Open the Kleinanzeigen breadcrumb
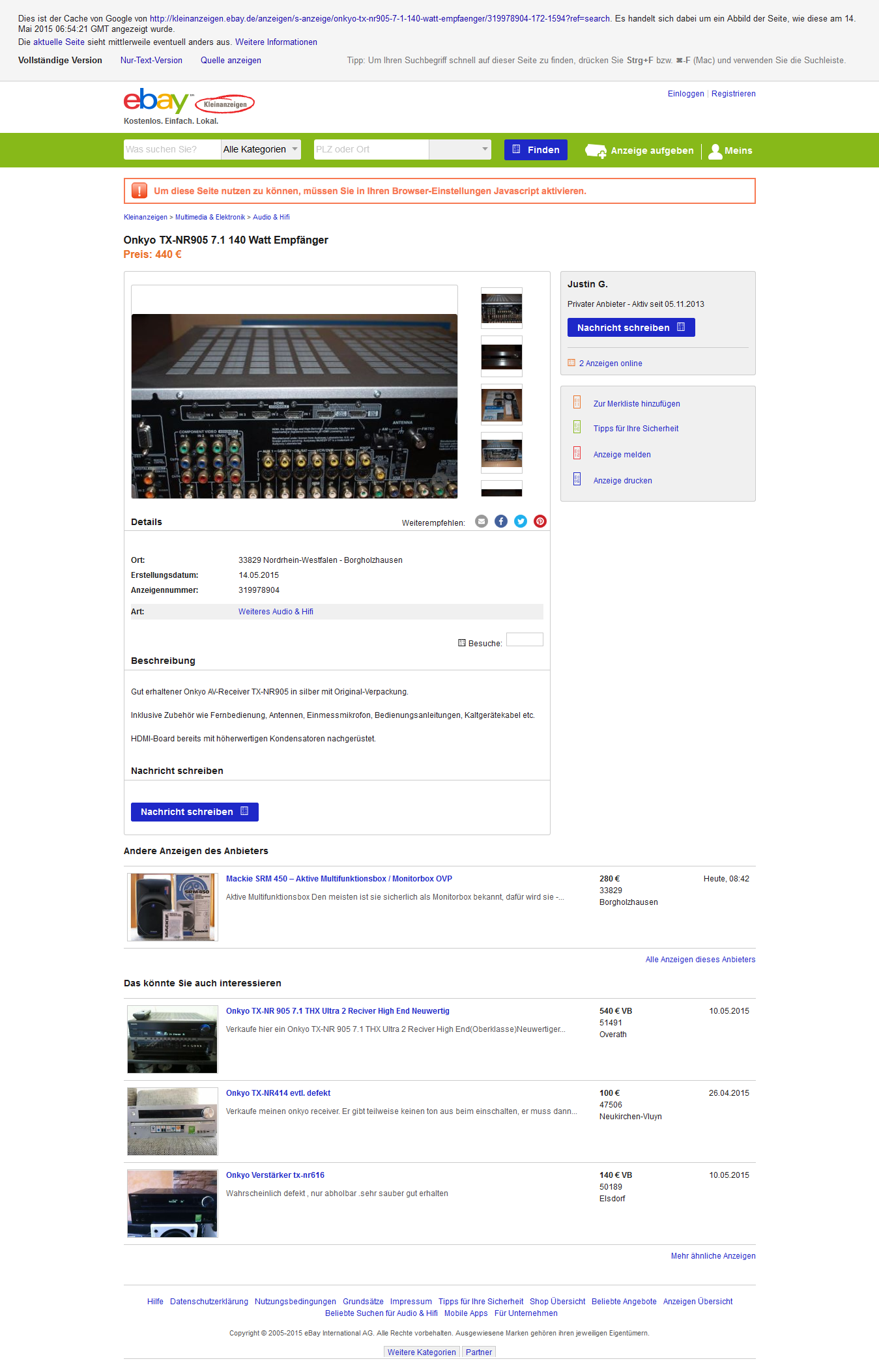The image size is (879, 1372). 145,217
